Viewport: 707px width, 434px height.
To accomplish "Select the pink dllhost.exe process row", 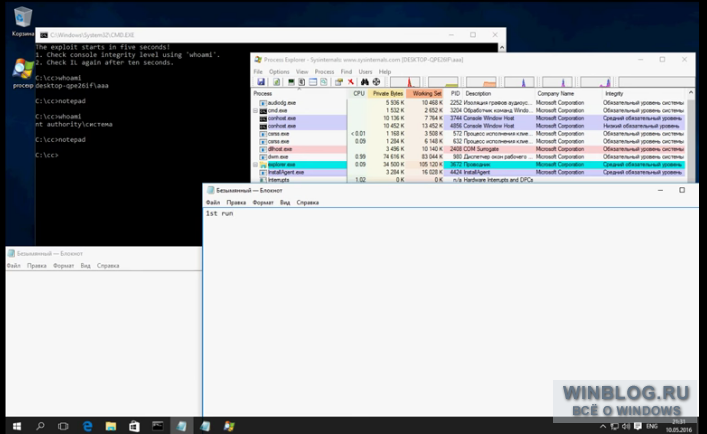I will (468, 149).
